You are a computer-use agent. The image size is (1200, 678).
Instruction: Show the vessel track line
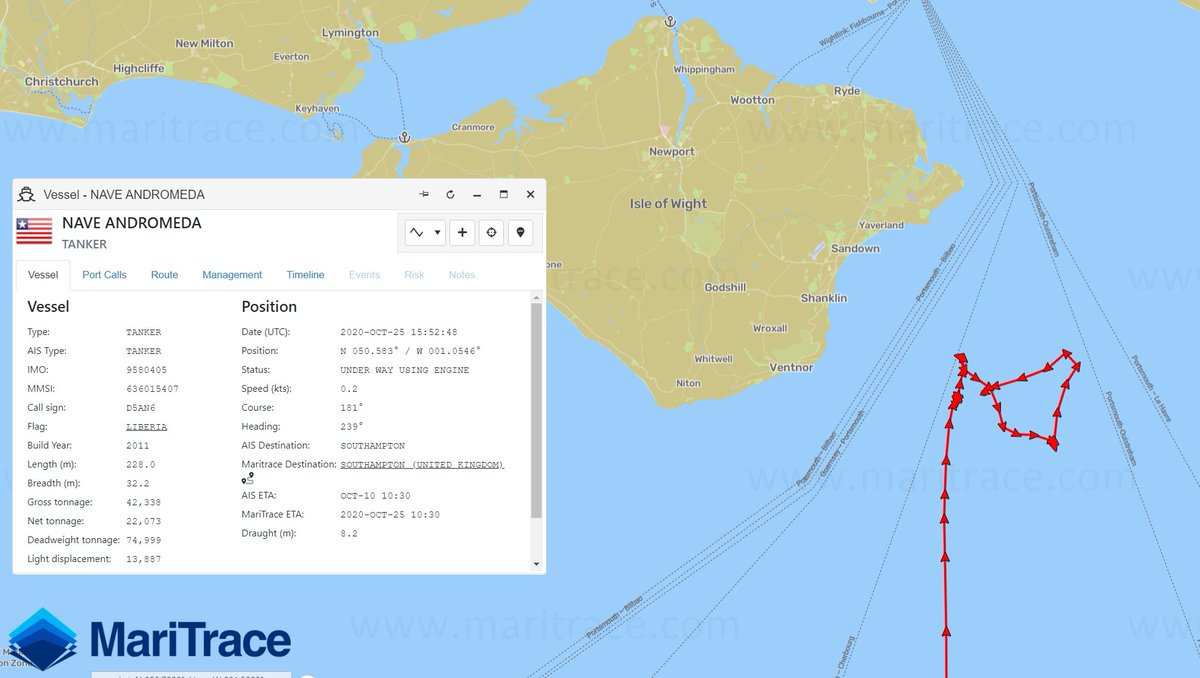click(417, 232)
